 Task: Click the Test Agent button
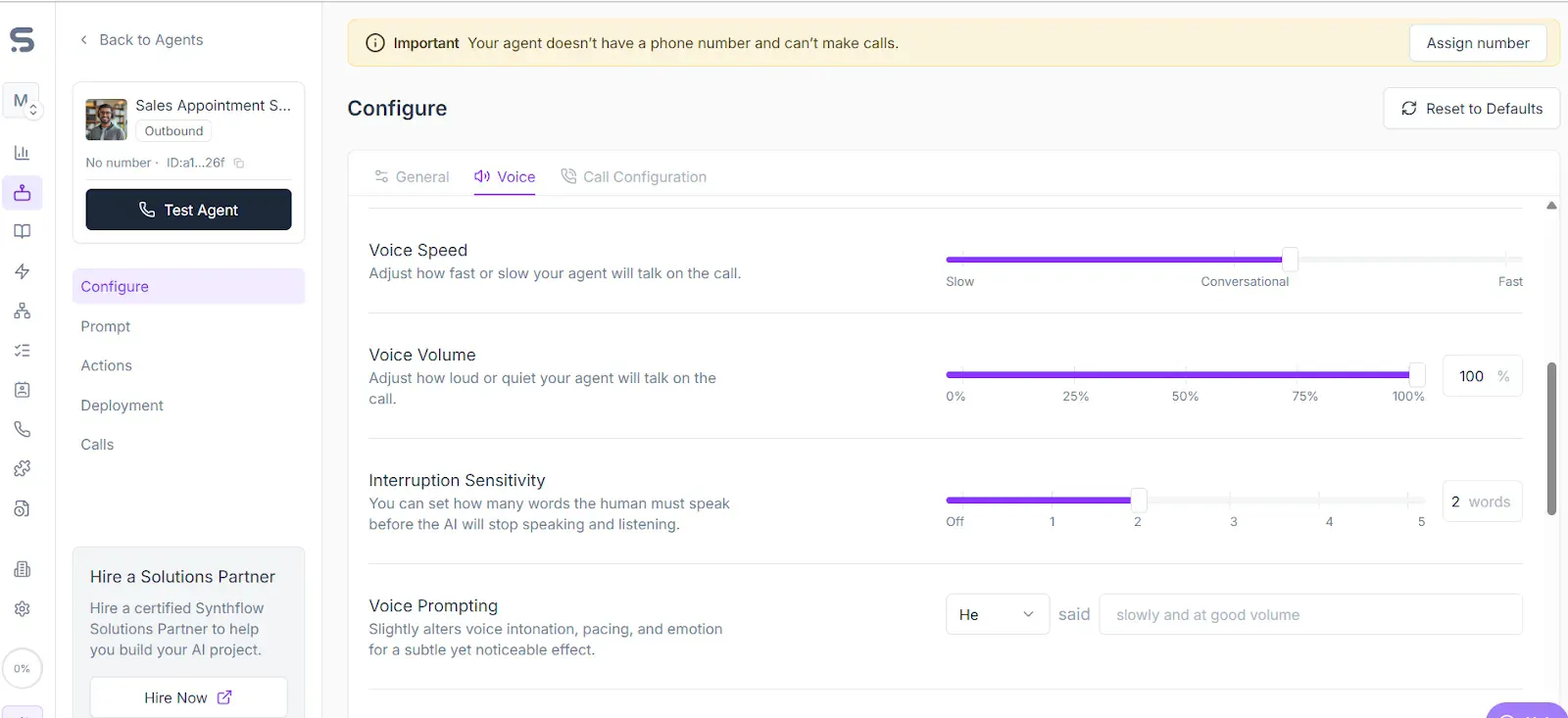click(188, 210)
